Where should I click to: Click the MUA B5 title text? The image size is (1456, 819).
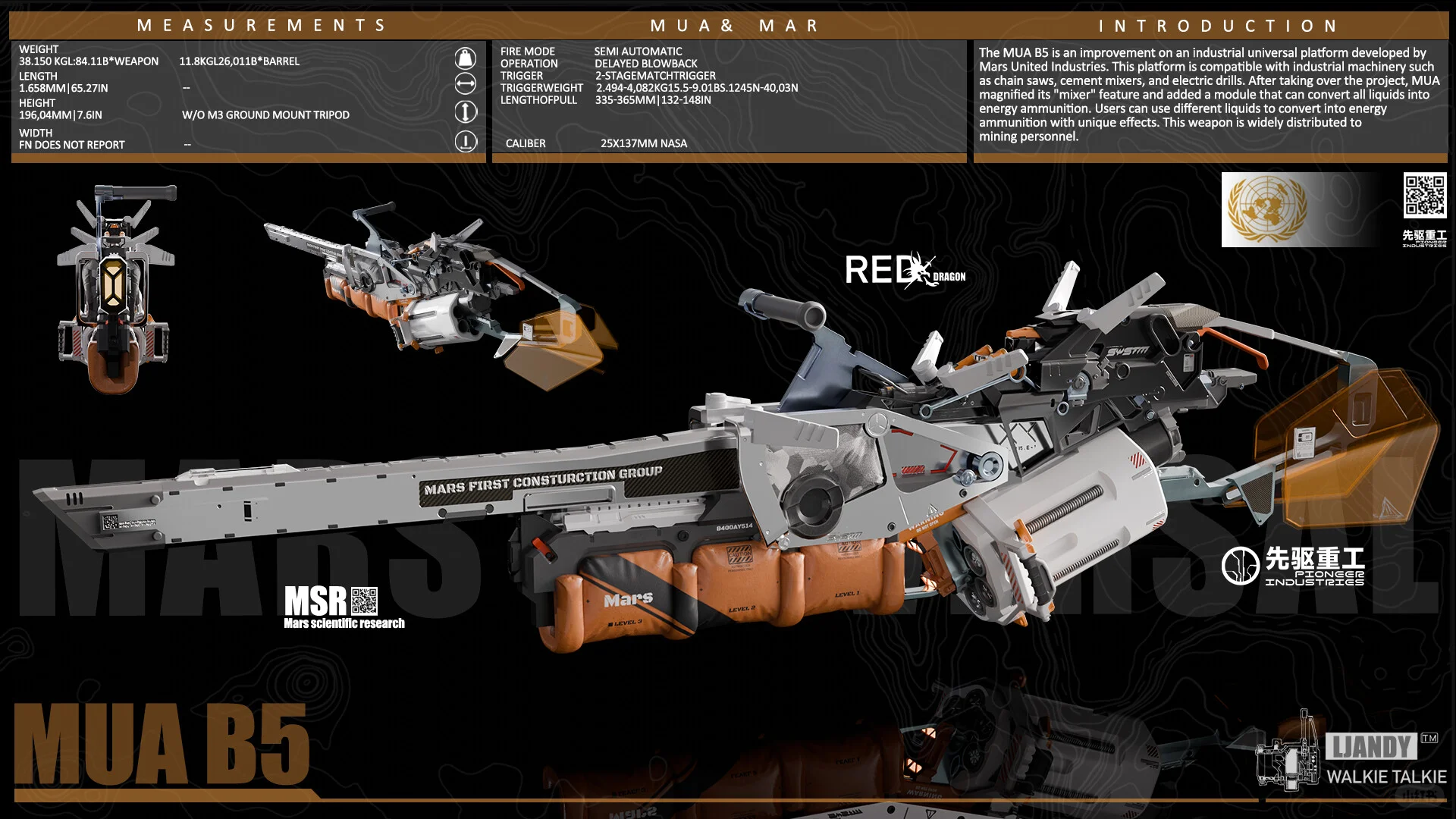pos(162,745)
